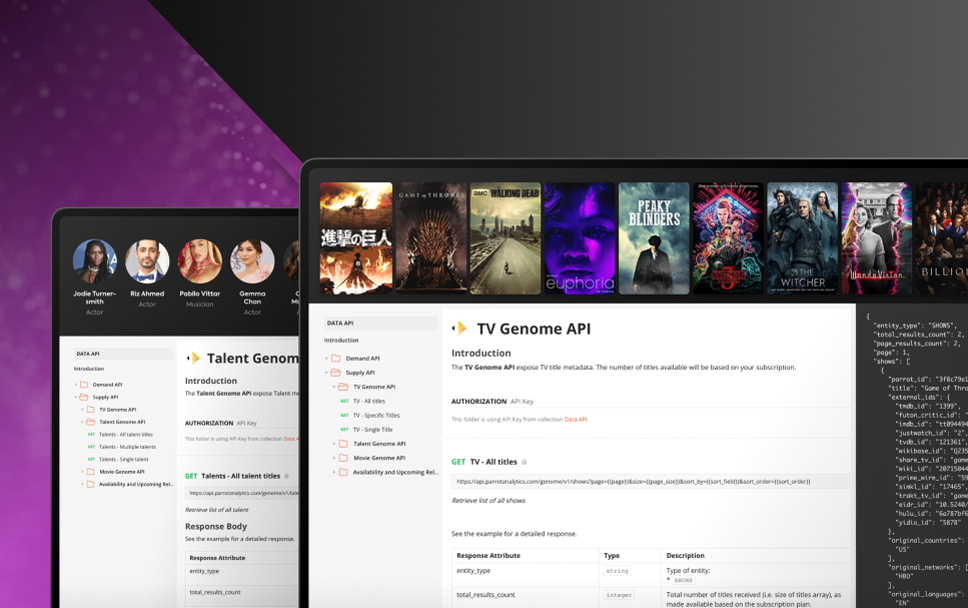This screenshot has width=968, height=608.
Task: Click the Movie Genome API folder icon in TV Genome window
Action: pos(343,457)
